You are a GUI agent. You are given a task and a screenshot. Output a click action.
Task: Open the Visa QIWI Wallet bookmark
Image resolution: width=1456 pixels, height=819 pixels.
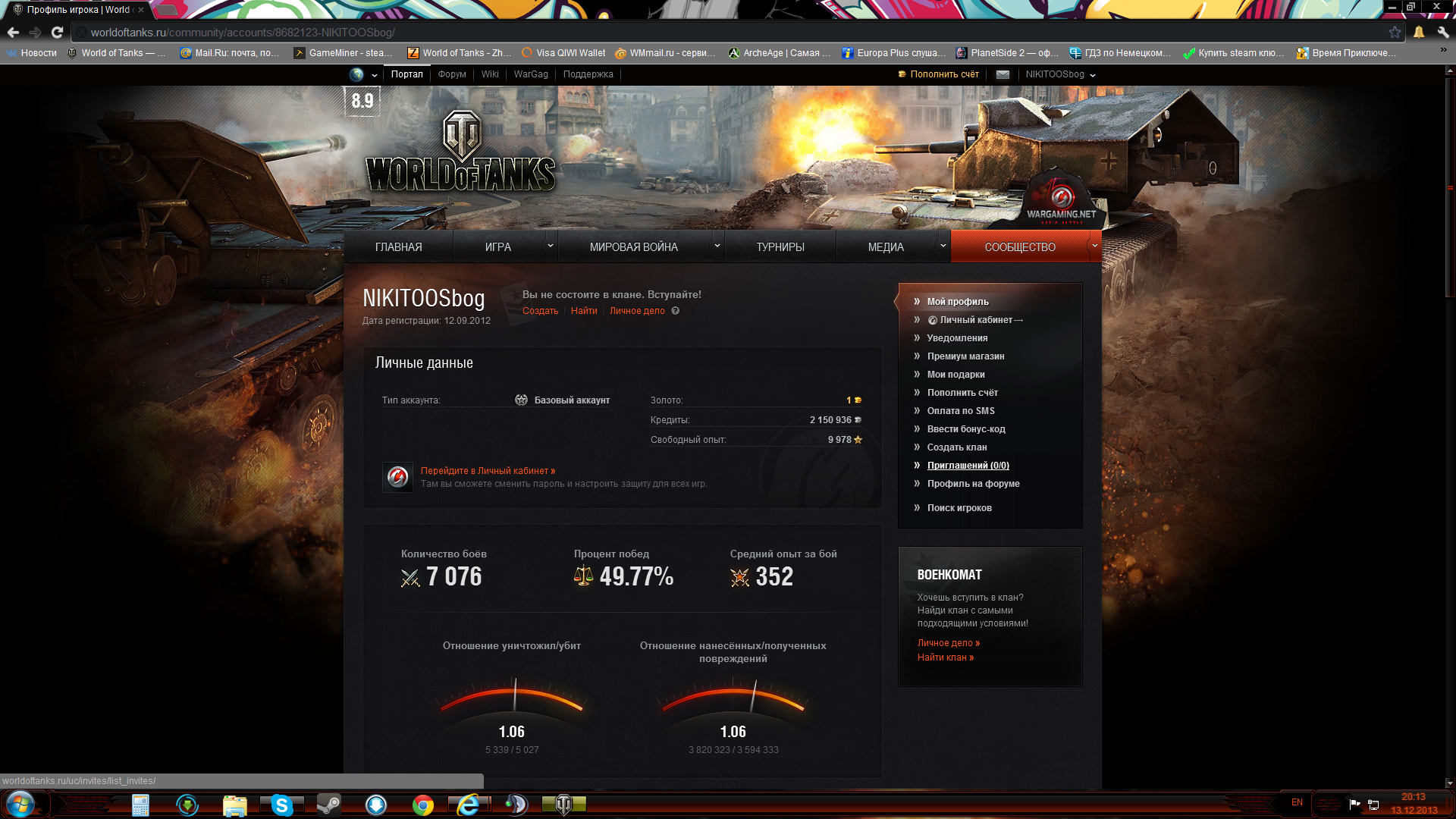point(563,53)
